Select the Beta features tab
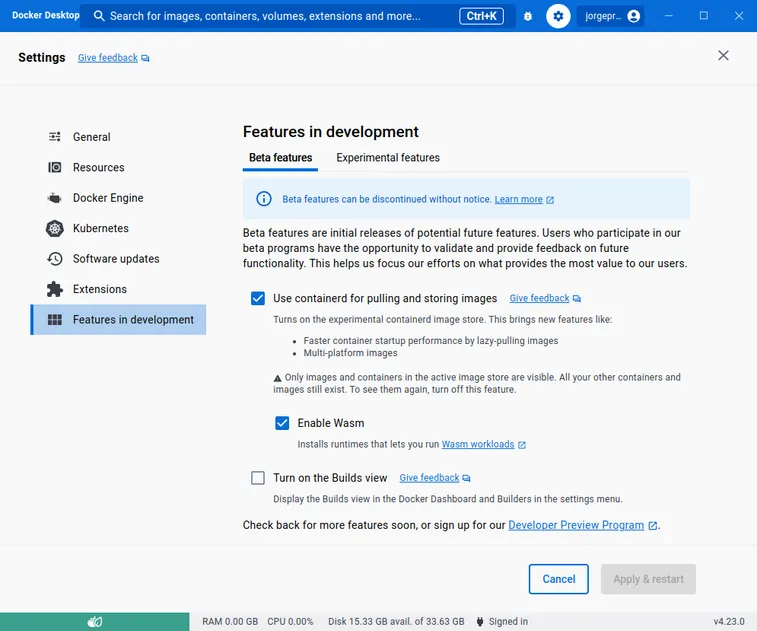Screen dimensions: 757x631 pyautogui.click(x=280, y=158)
